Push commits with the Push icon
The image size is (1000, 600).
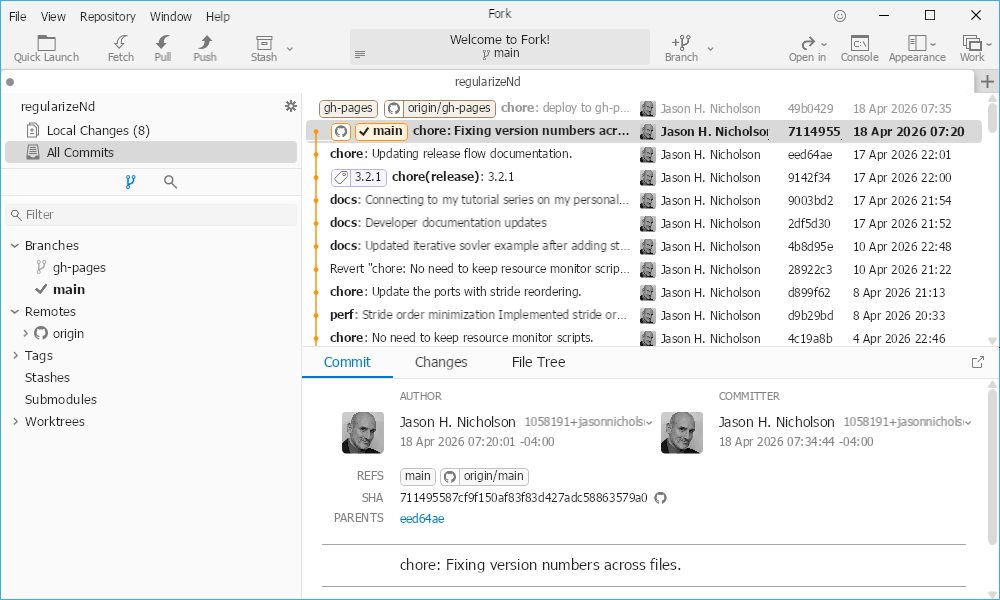[205, 43]
